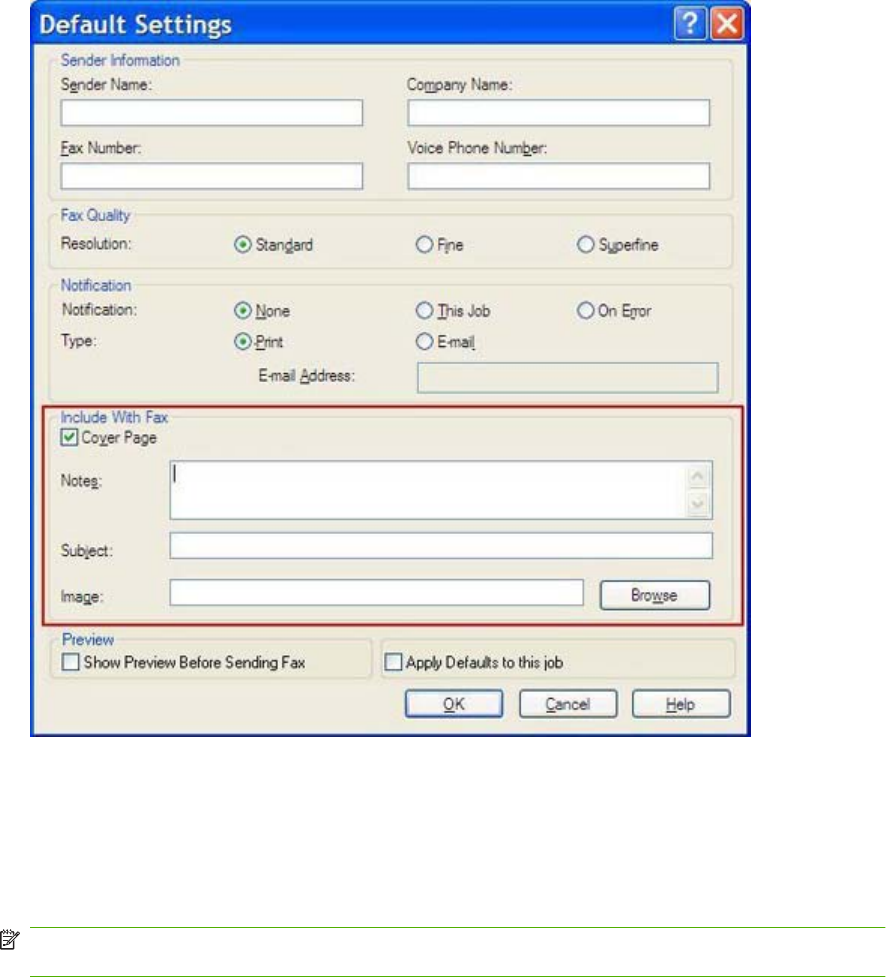Choose On Error notification
Image resolution: width=886 pixels, height=977 pixels.
[x=585, y=310]
